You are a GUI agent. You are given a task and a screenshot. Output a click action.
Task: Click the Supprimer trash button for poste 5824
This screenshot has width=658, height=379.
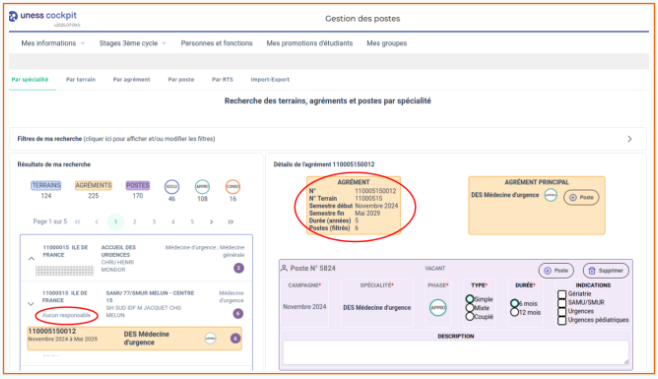606,271
